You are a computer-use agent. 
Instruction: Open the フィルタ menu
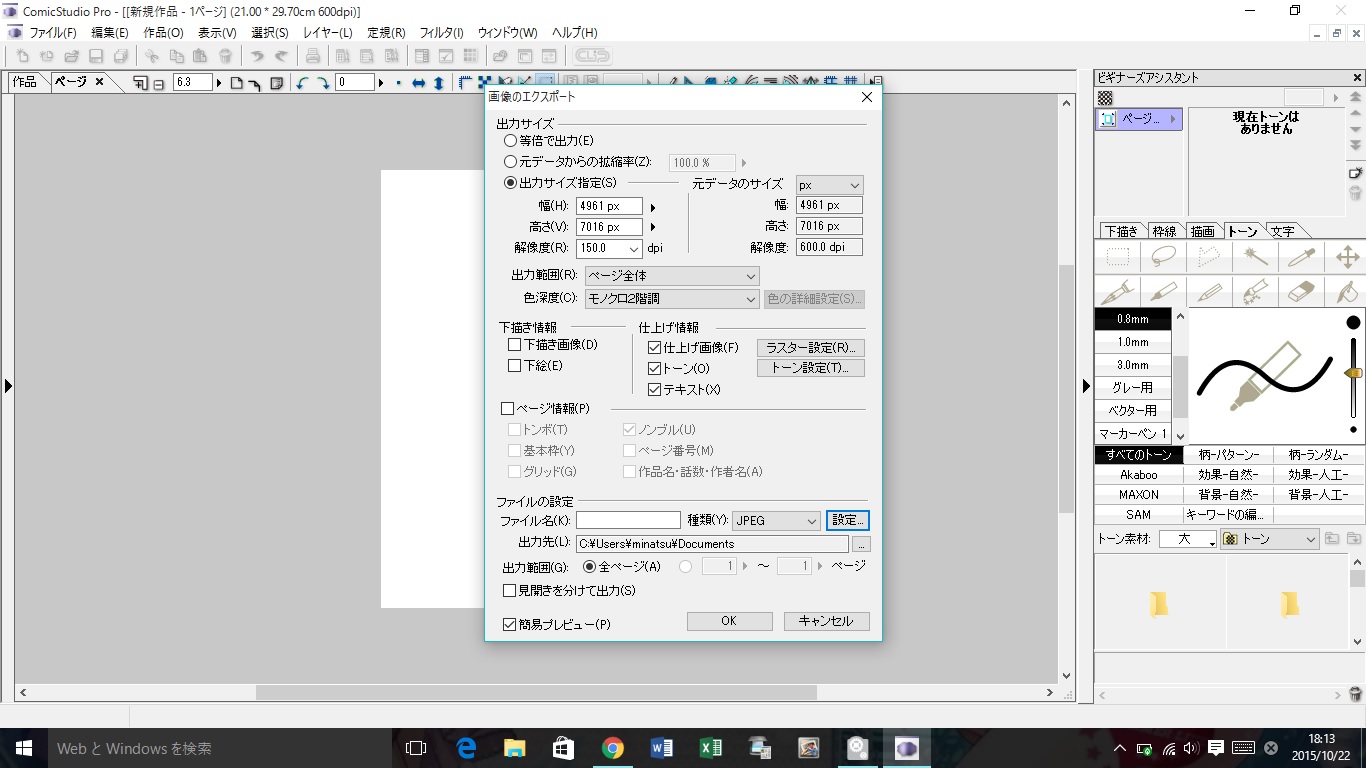tap(440, 33)
